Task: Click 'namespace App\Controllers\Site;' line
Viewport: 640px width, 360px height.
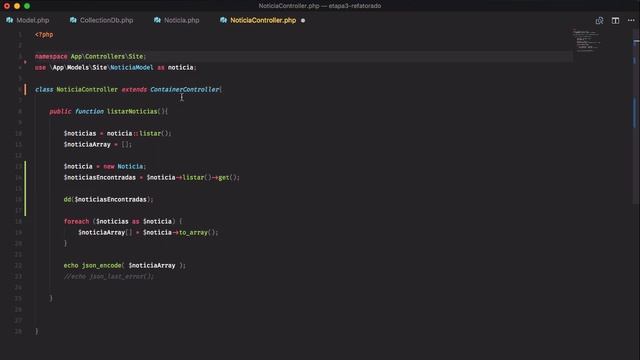Action: (90, 56)
